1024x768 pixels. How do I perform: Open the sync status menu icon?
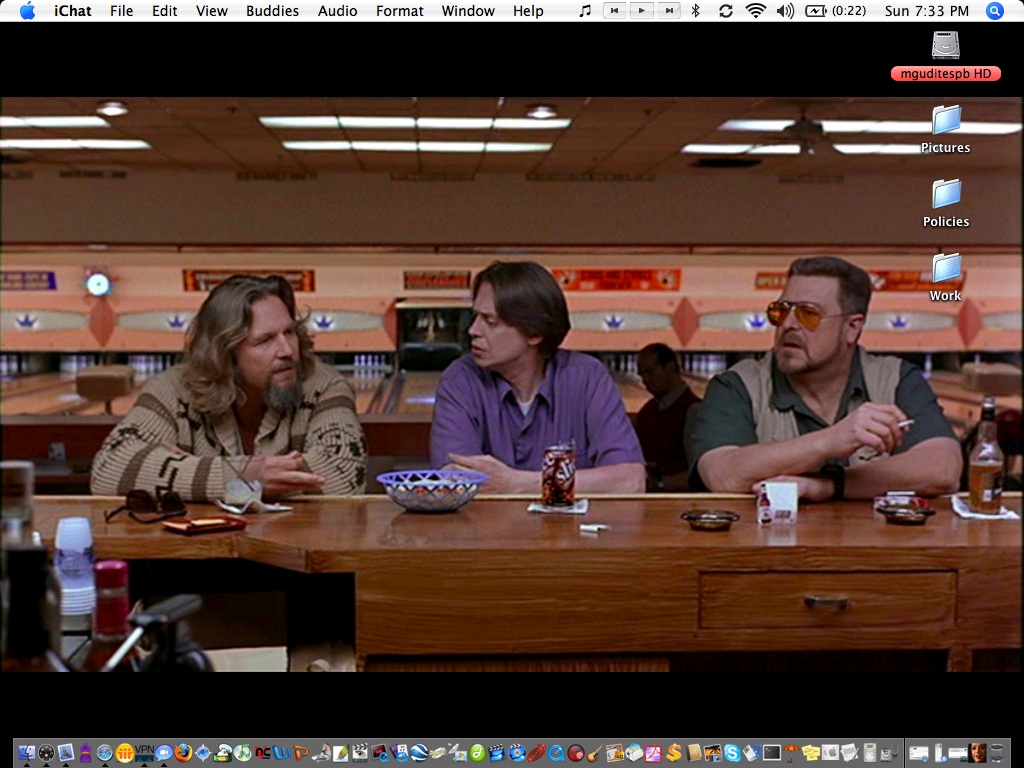click(726, 10)
